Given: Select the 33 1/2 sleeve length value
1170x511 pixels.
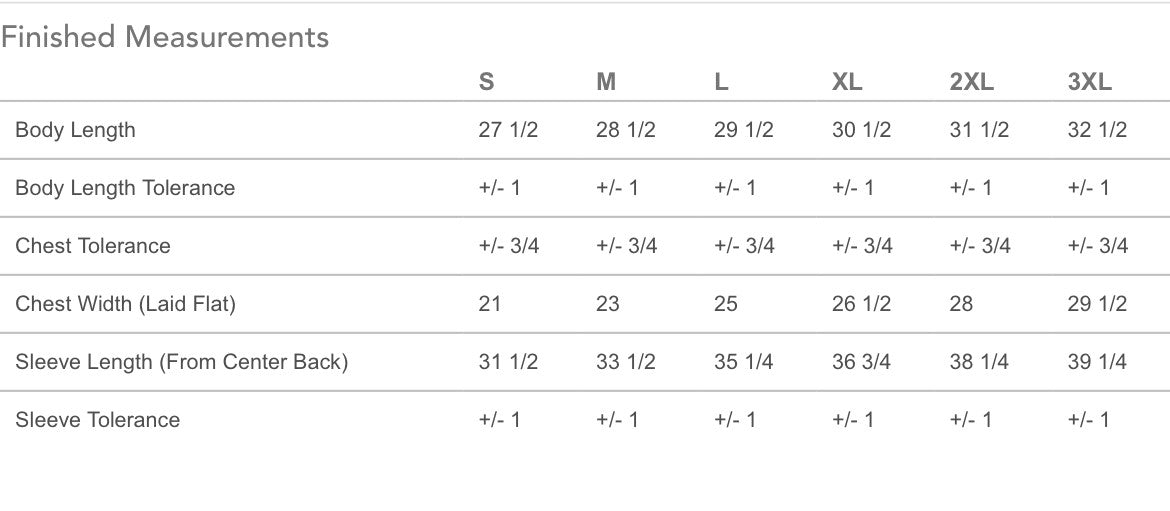Looking at the screenshot, I should click(626, 362).
